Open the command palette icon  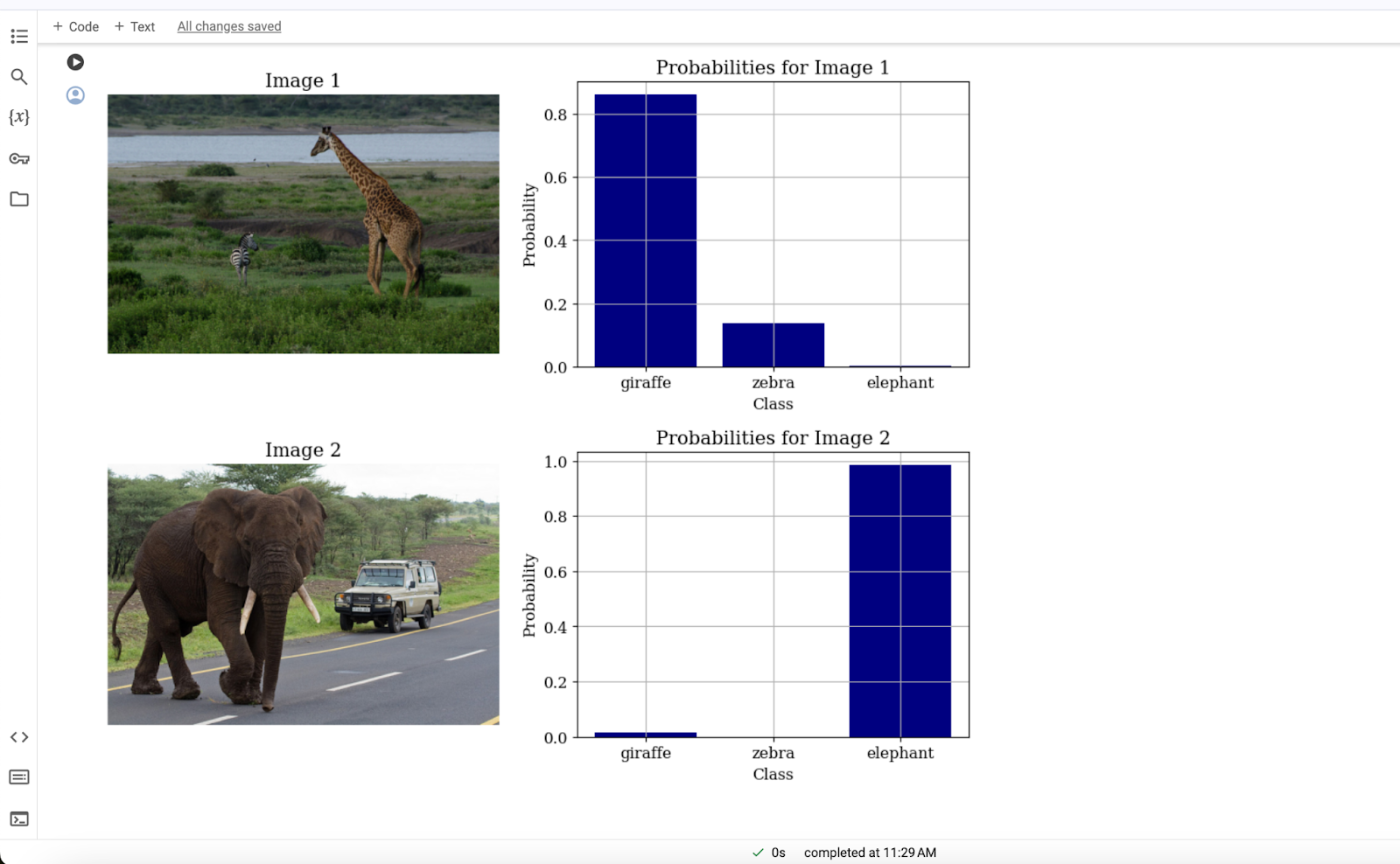pos(19,777)
